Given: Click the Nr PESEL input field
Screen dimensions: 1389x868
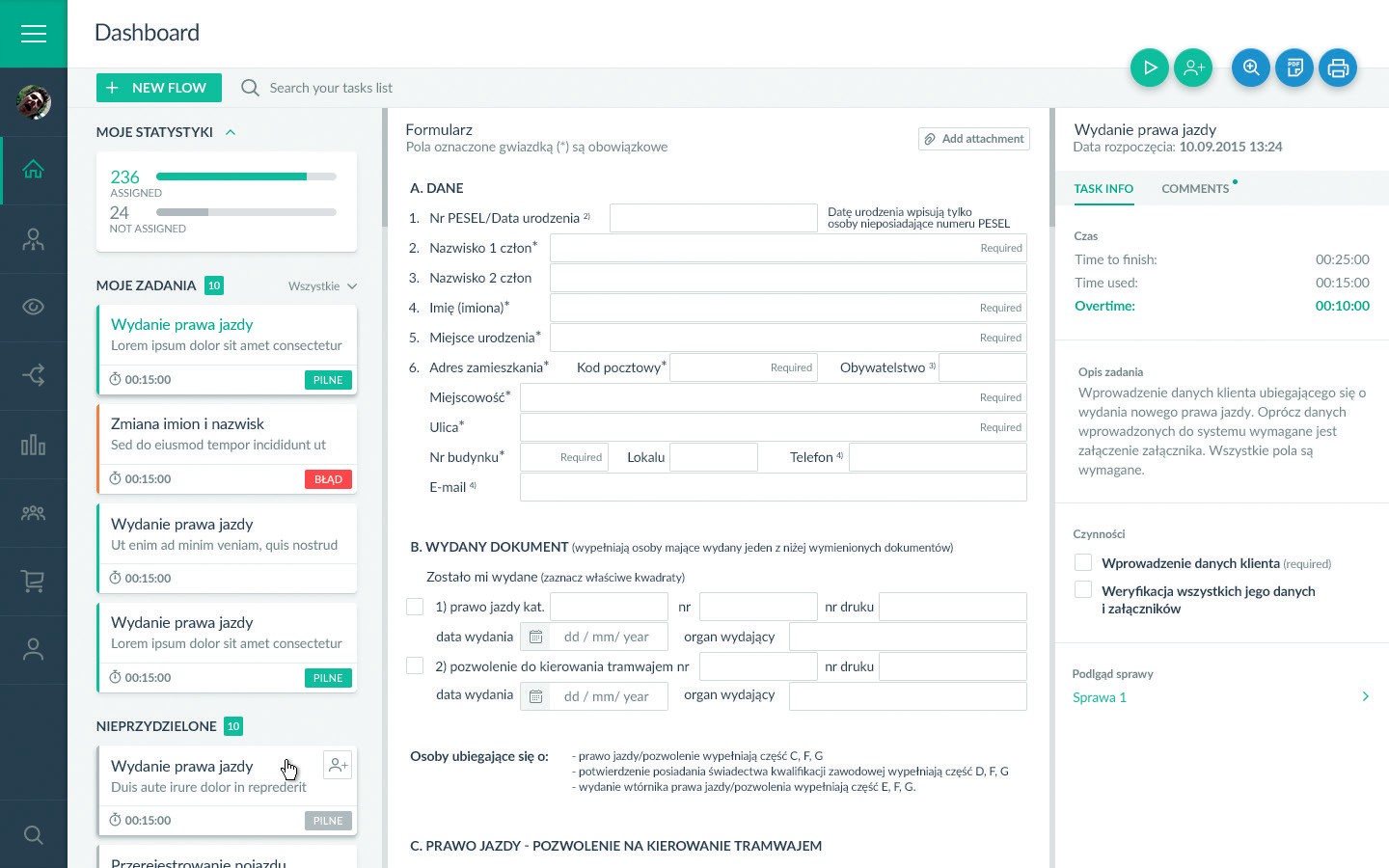Looking at the screenshot, I should point(713,218).
